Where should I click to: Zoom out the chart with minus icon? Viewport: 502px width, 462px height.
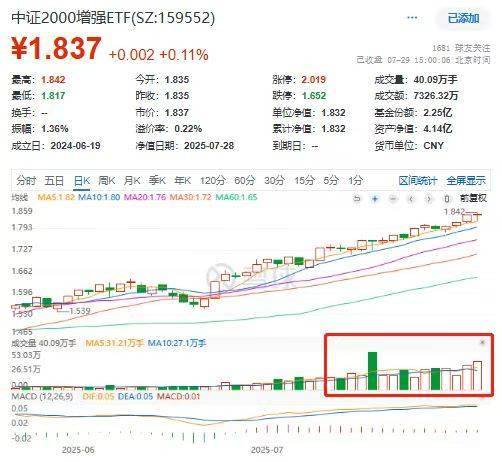pyautogui.click(x=393, y=199)
